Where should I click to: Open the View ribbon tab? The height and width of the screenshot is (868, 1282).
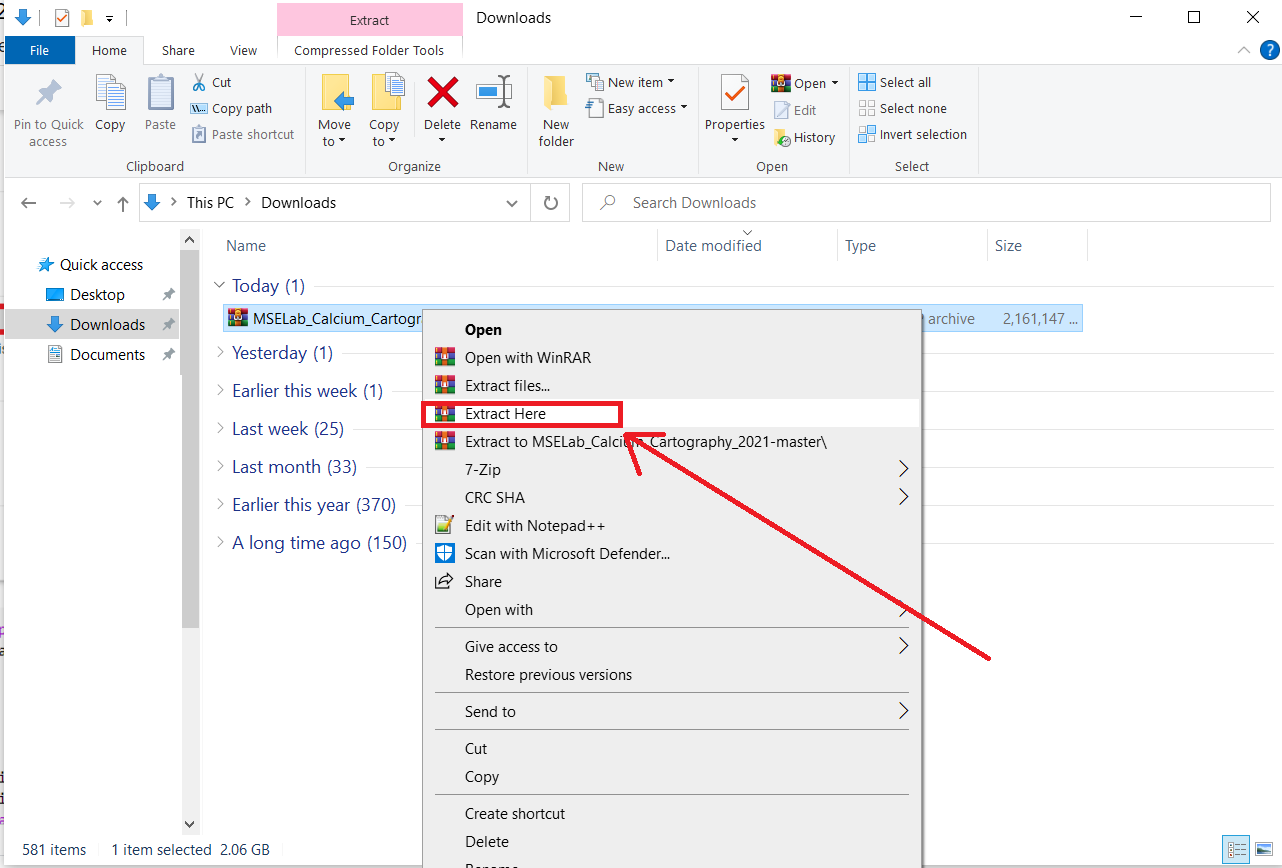click(243, 50)
